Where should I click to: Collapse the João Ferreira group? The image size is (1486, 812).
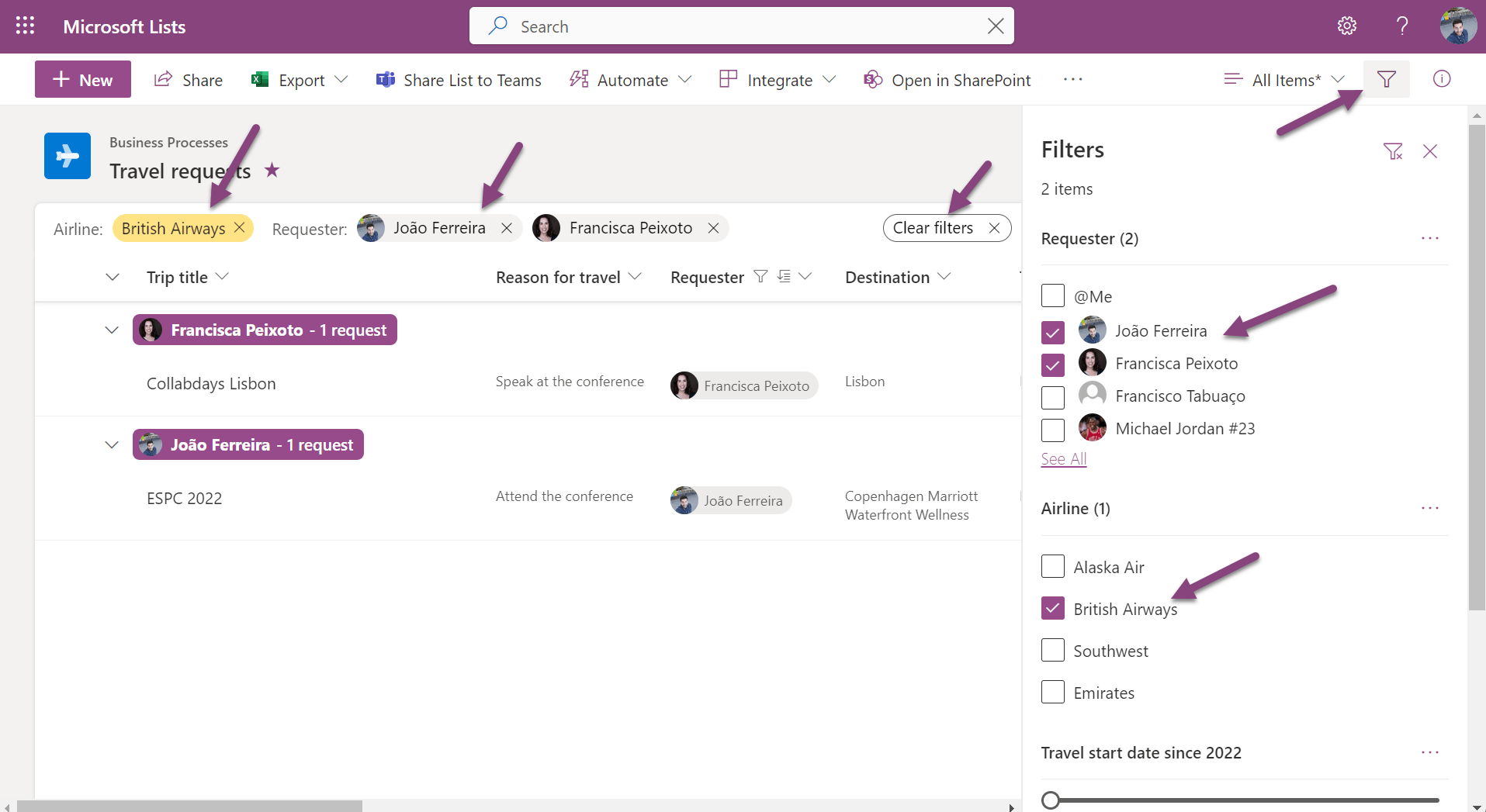pyautogui.click(x=112, y=444)
